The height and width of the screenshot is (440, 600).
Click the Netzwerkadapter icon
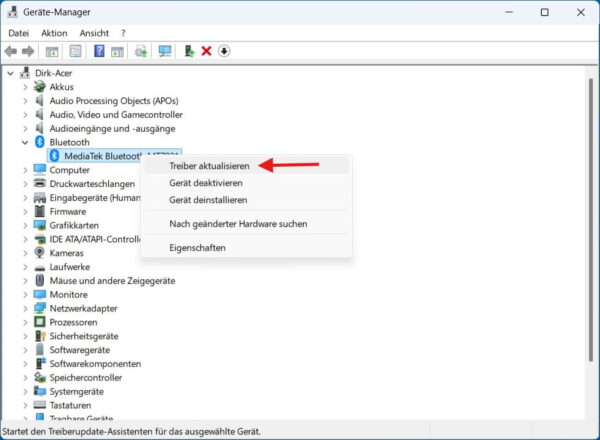(x=39, y=308)
